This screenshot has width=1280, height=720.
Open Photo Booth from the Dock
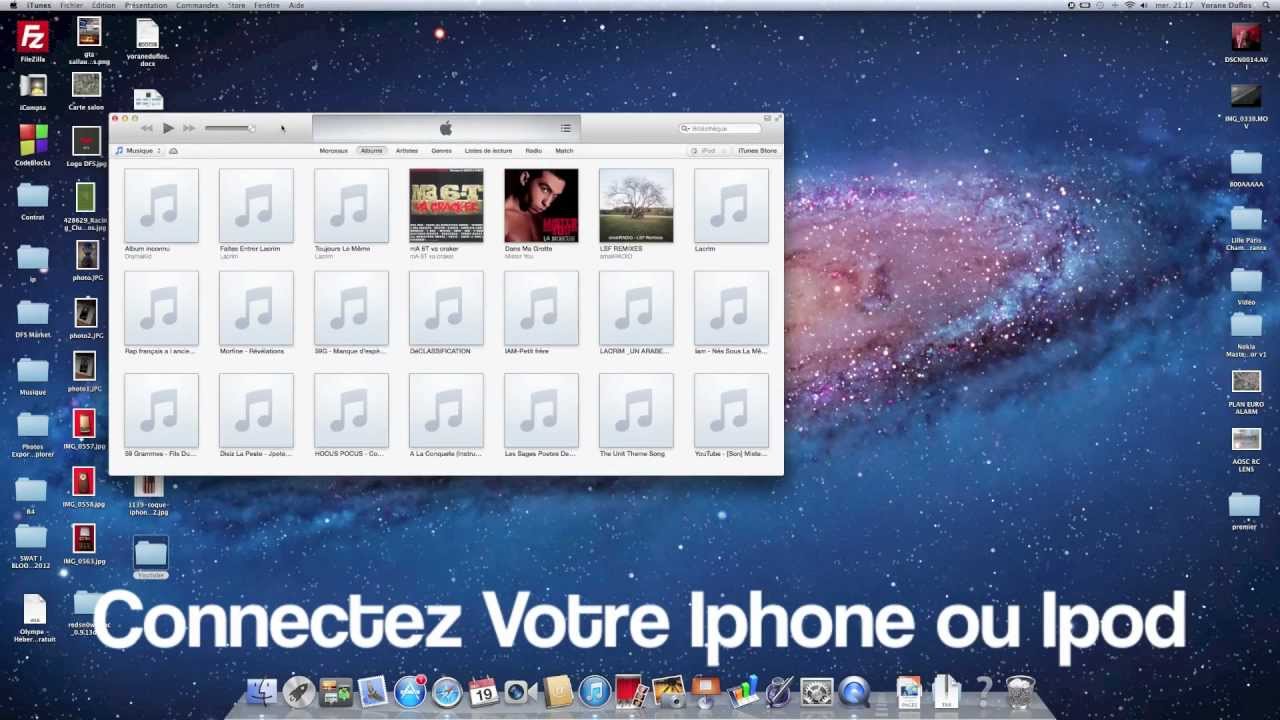[631, 692]
